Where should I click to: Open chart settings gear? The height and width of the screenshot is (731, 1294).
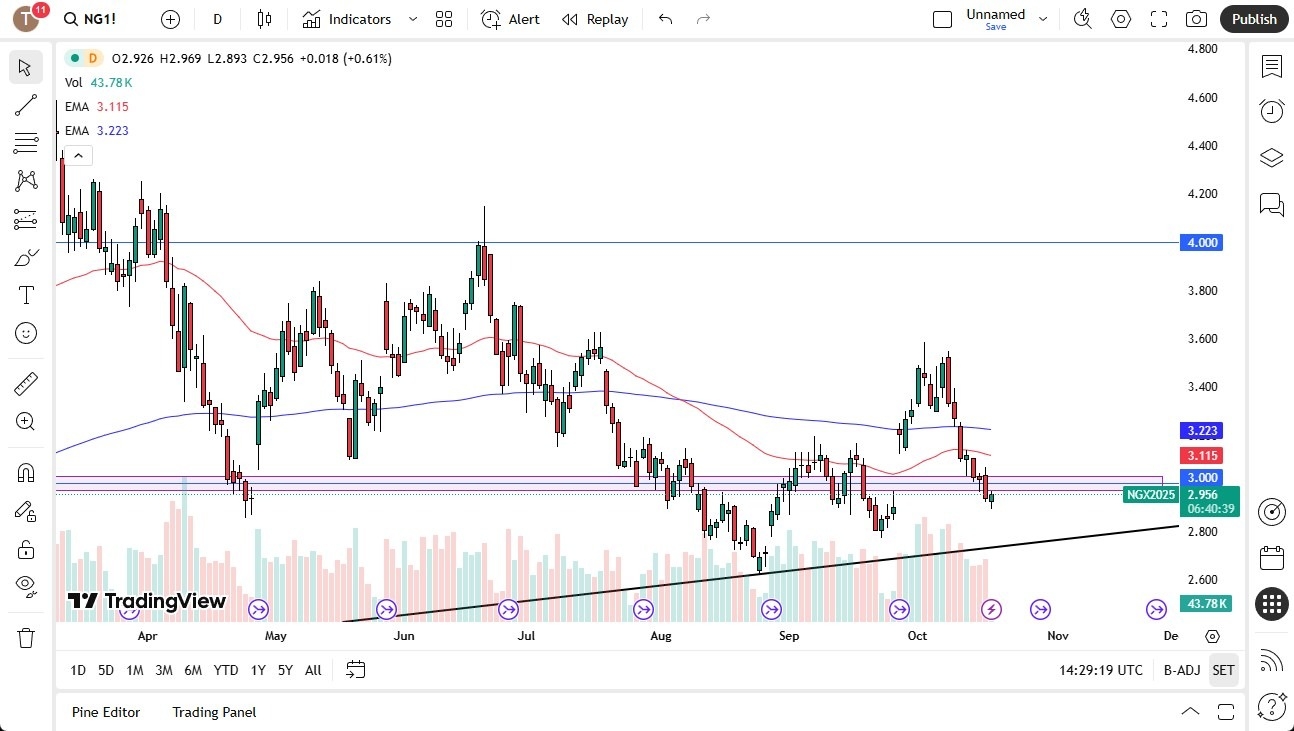point(1120,18)
